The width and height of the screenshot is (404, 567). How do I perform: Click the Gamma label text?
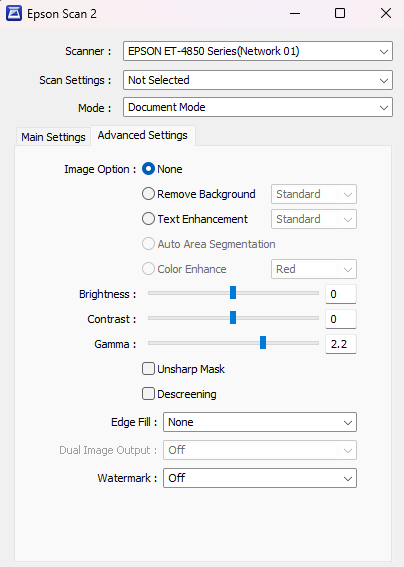coord(115,344)
